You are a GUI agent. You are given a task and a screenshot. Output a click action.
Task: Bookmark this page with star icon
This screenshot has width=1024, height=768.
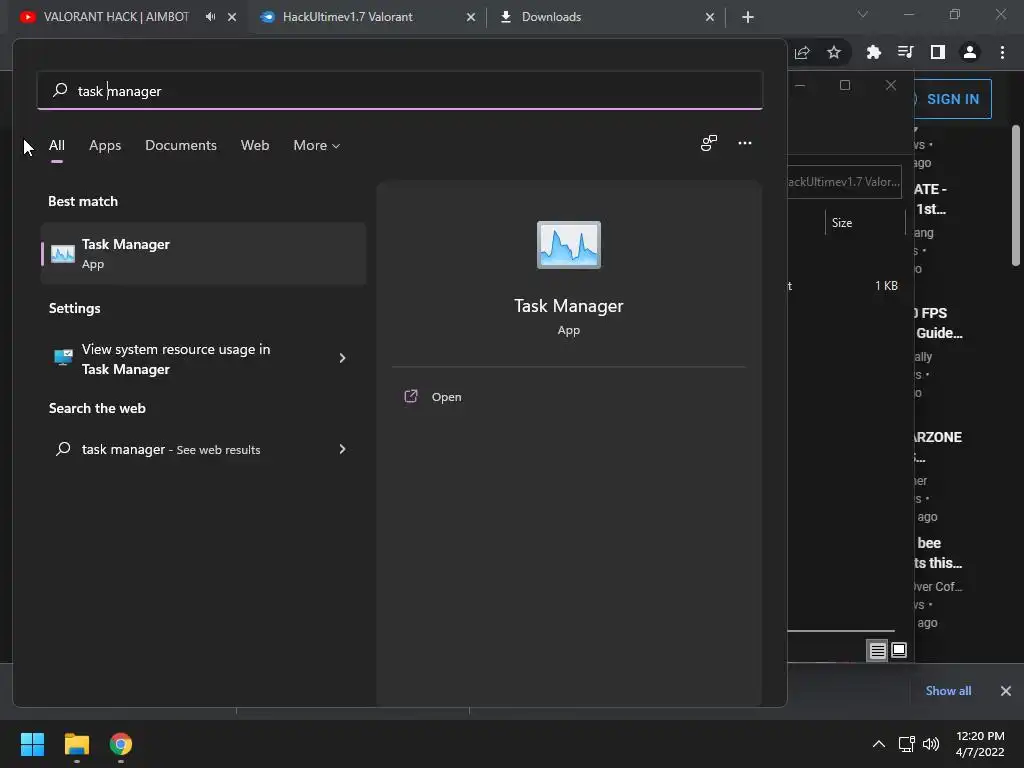pyautogui.click(x=833, y=52)
